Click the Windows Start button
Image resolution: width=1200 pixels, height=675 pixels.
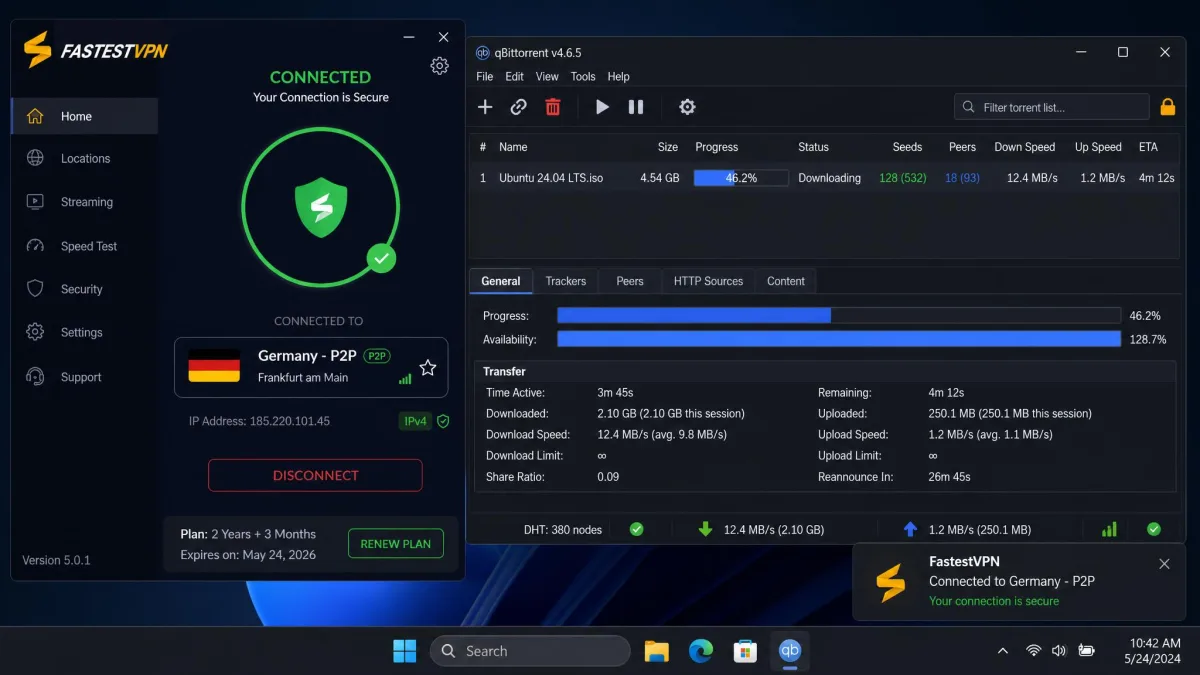coord(405,651)
